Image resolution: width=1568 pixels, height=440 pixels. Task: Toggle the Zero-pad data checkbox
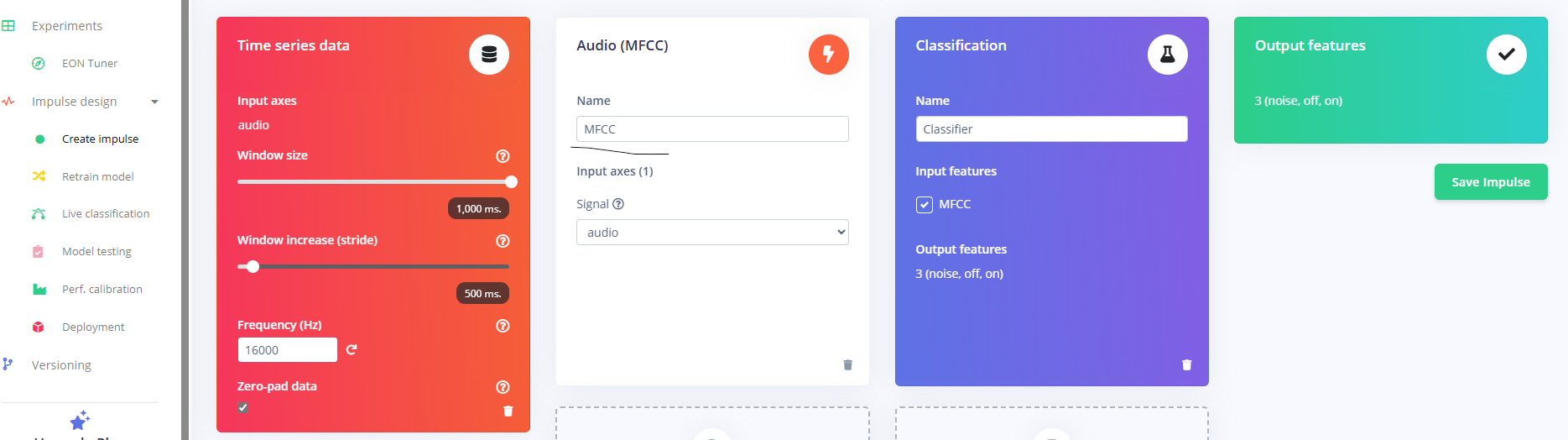click(242, 407)
